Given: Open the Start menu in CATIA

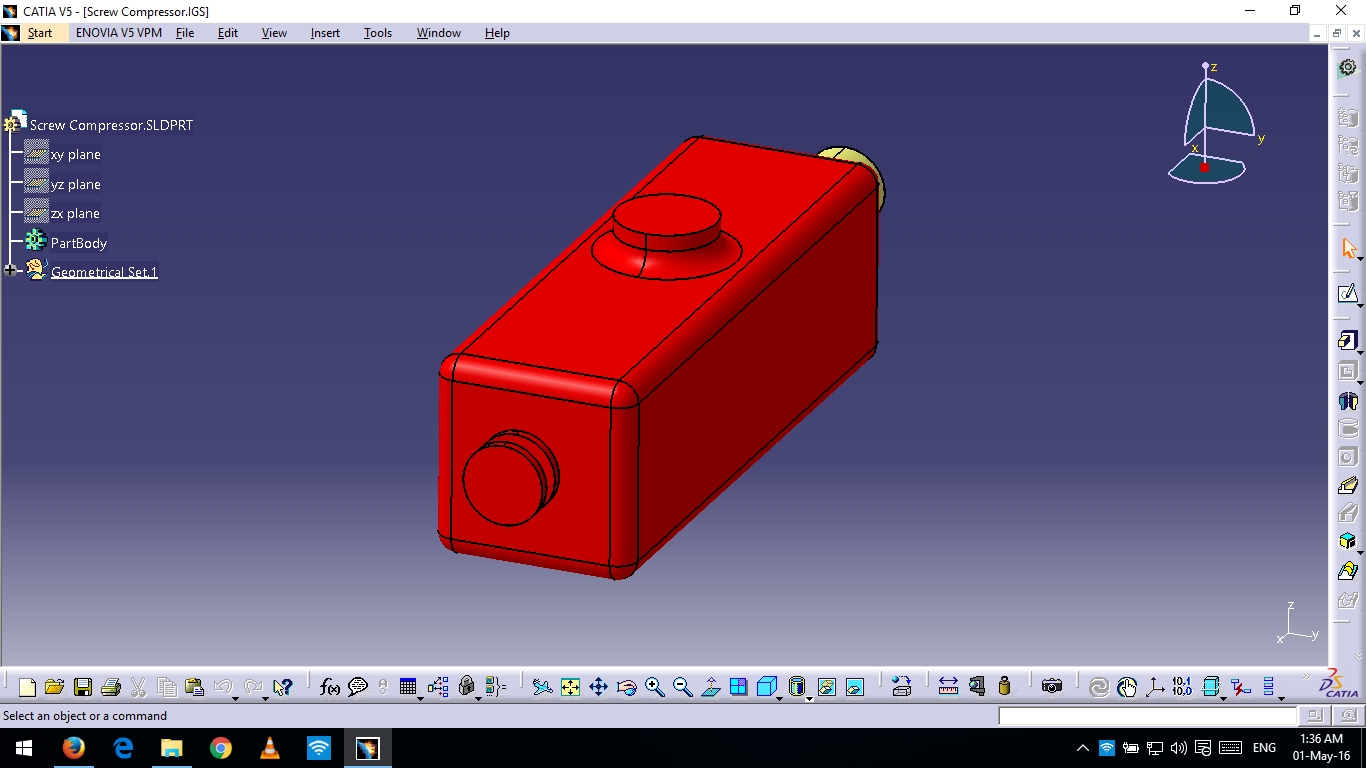Looking at the screenshot, I should click(40, 33).
